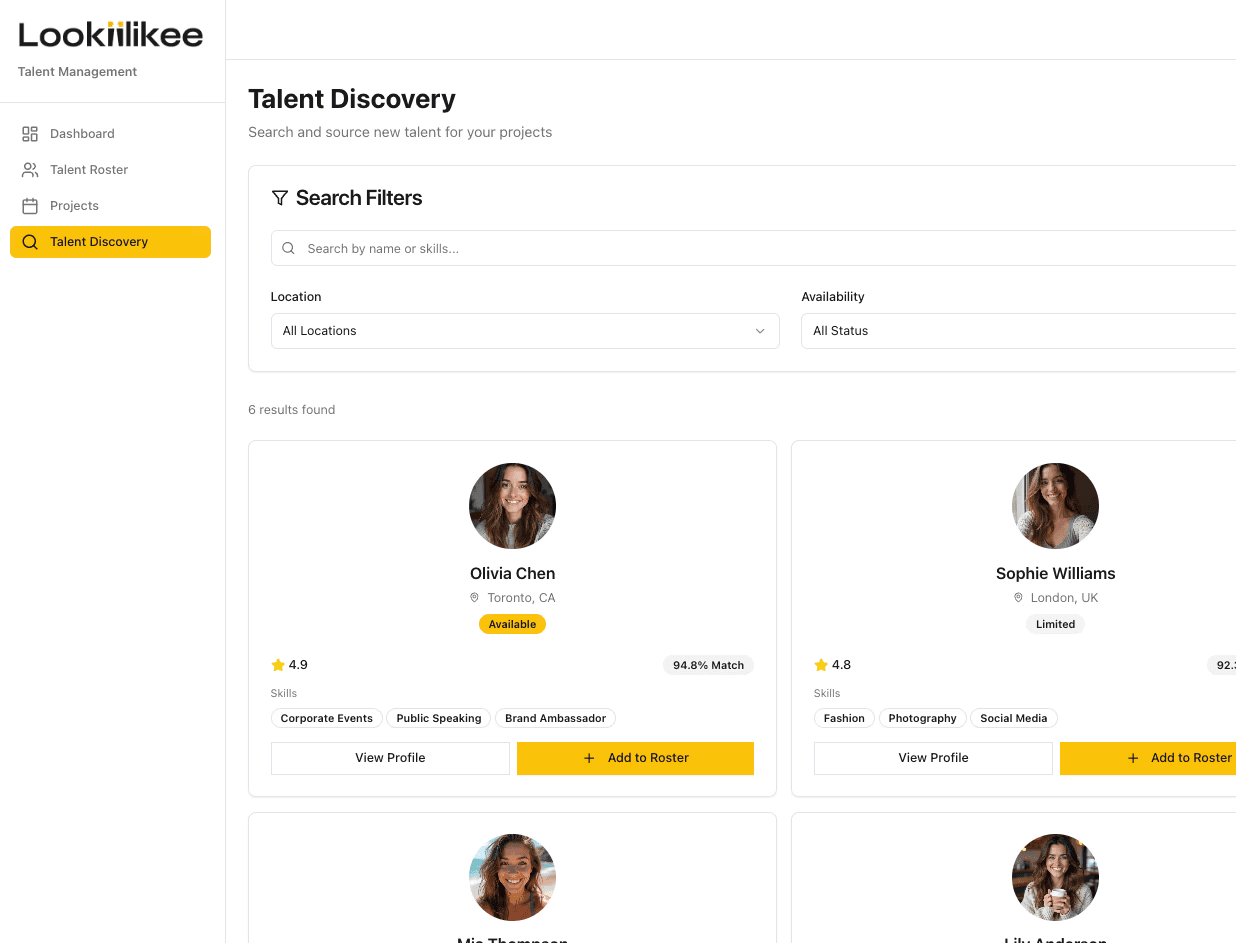Click the chevron of Location dropdown

(x=760, y=331)
